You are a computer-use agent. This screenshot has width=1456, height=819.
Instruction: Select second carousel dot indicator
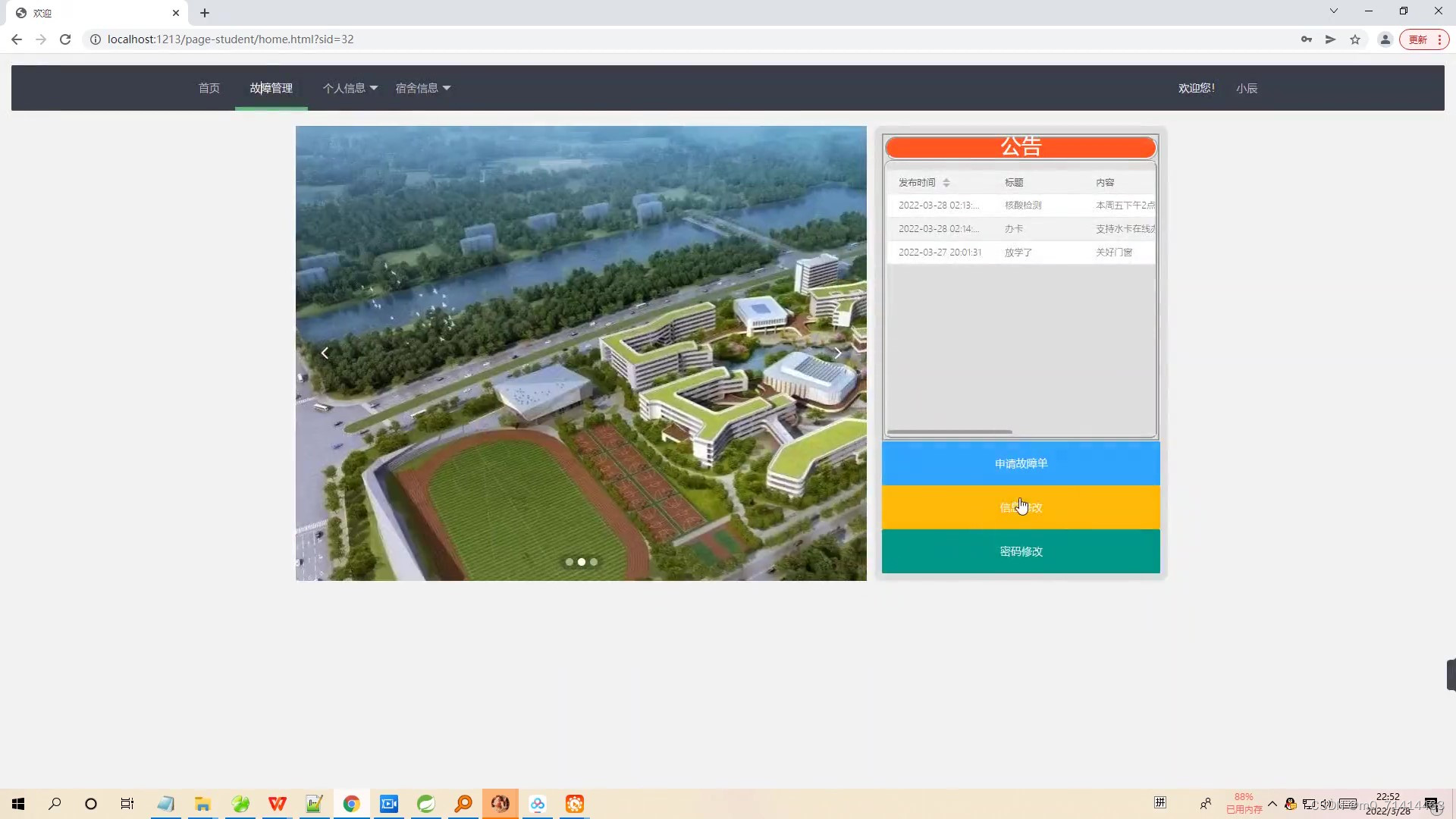[580, 560]
